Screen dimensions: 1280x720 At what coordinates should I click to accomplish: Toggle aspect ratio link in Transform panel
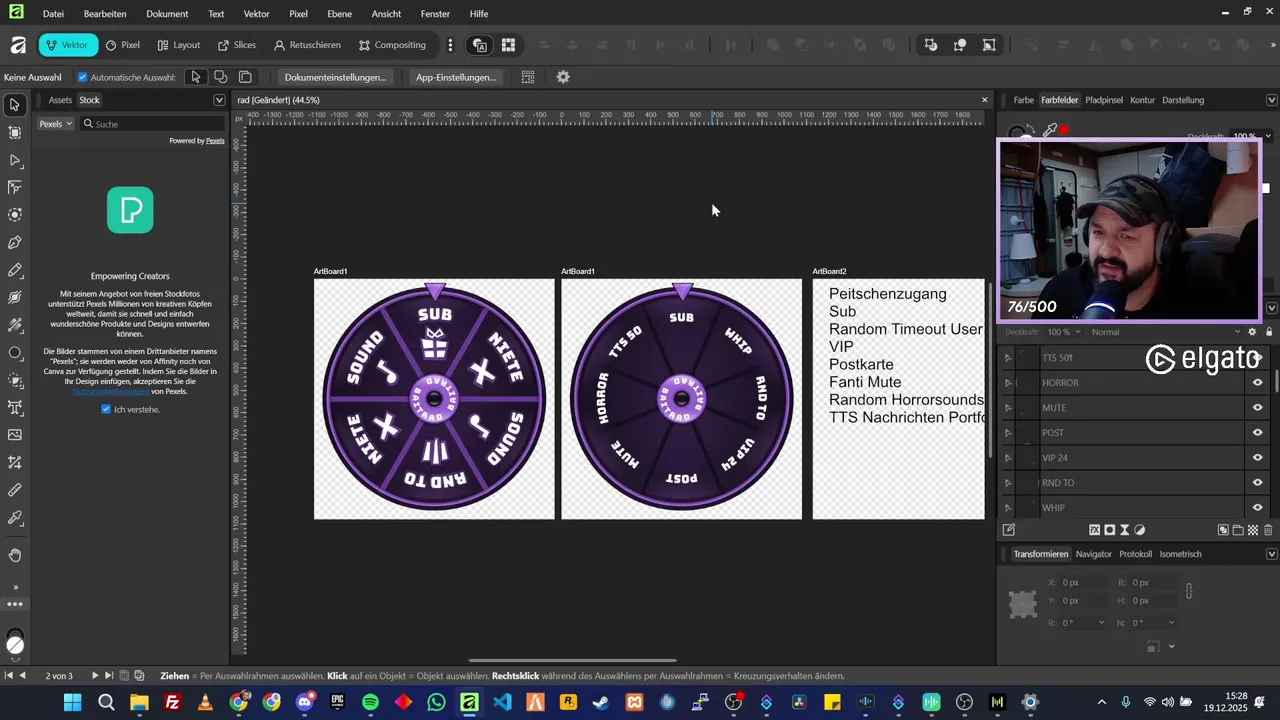click(x=1189, y=591)
